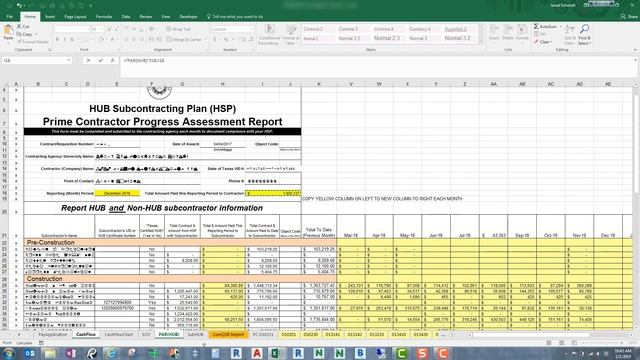Click the Find & Select magnifier icon
Screen dimensions: 640x360
(x=584, y=29)
